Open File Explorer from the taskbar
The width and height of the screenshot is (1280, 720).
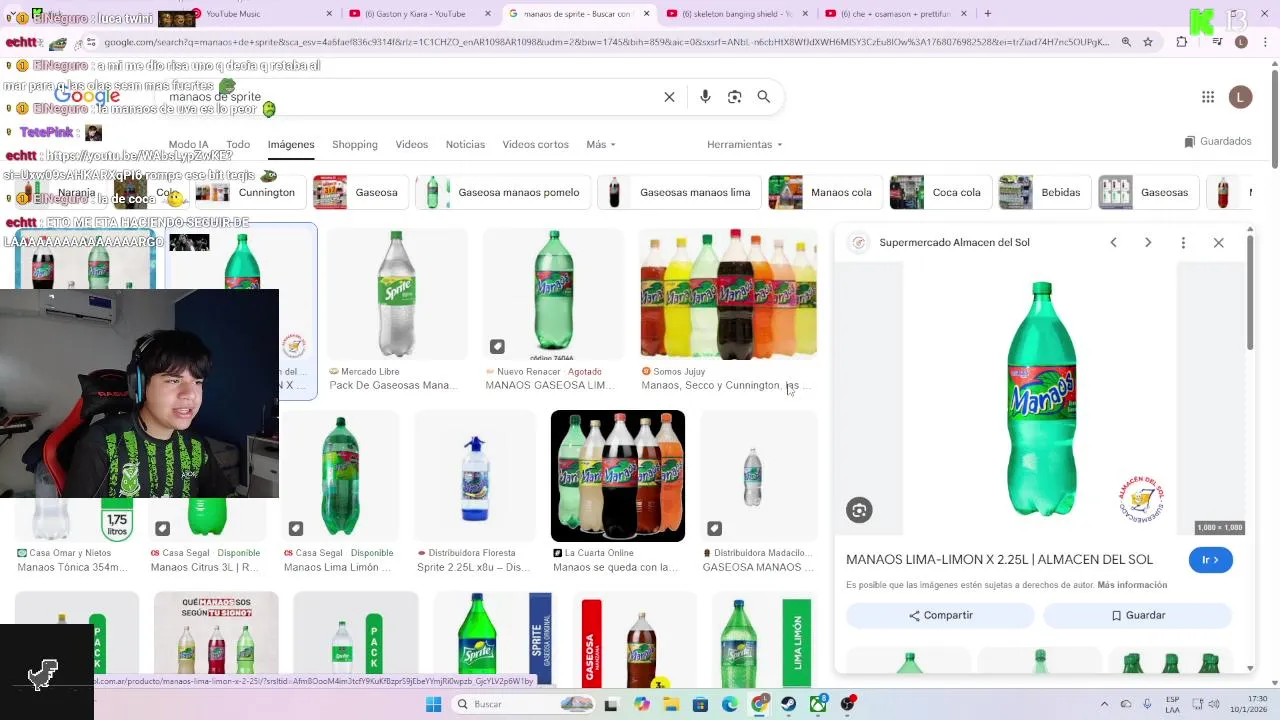coord(671,704)
